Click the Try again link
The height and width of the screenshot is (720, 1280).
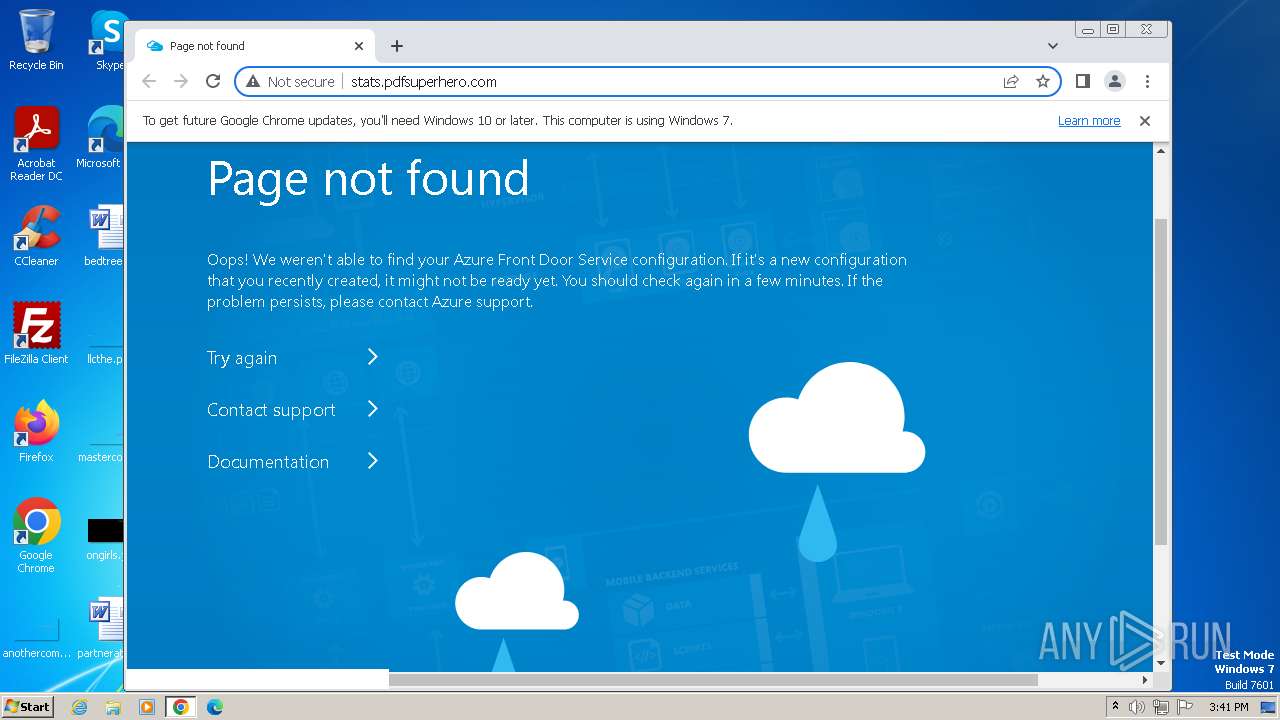(x=242, y=358)
